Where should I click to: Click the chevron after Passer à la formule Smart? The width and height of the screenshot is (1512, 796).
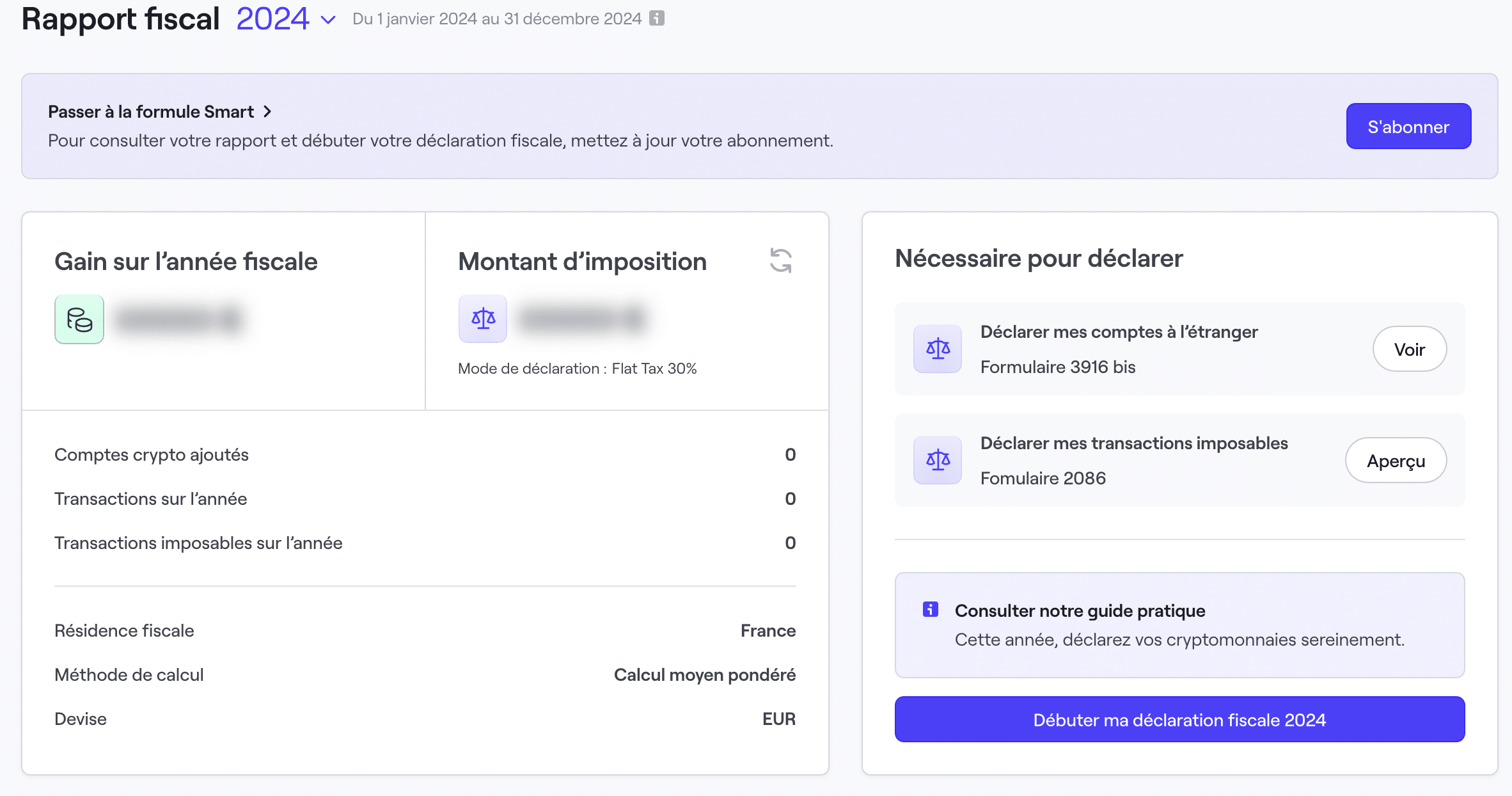[x=267, y=111]
